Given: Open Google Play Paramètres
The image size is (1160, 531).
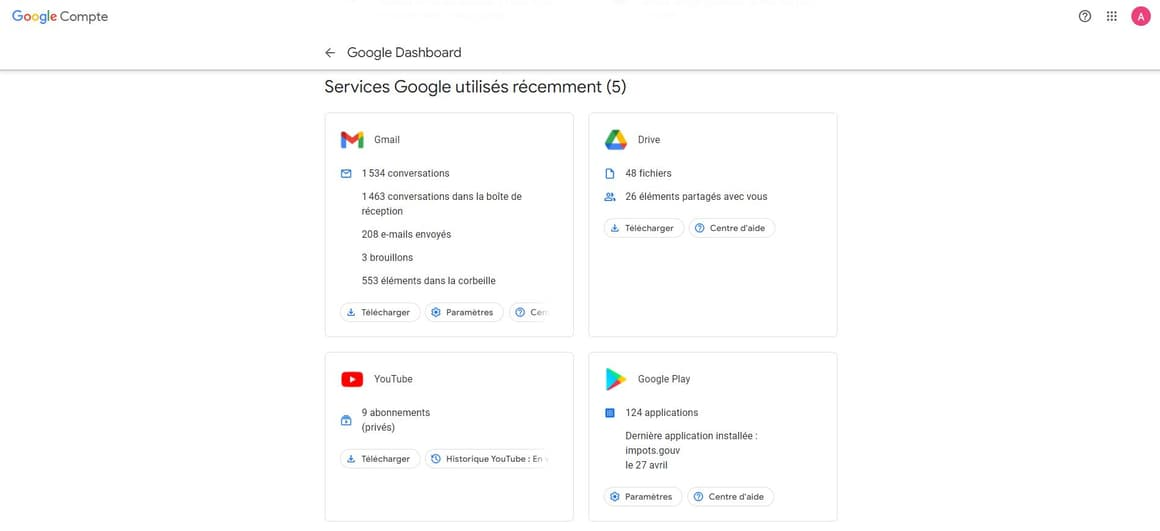Looking at the screenshot, I should click(x=643, y=497).
